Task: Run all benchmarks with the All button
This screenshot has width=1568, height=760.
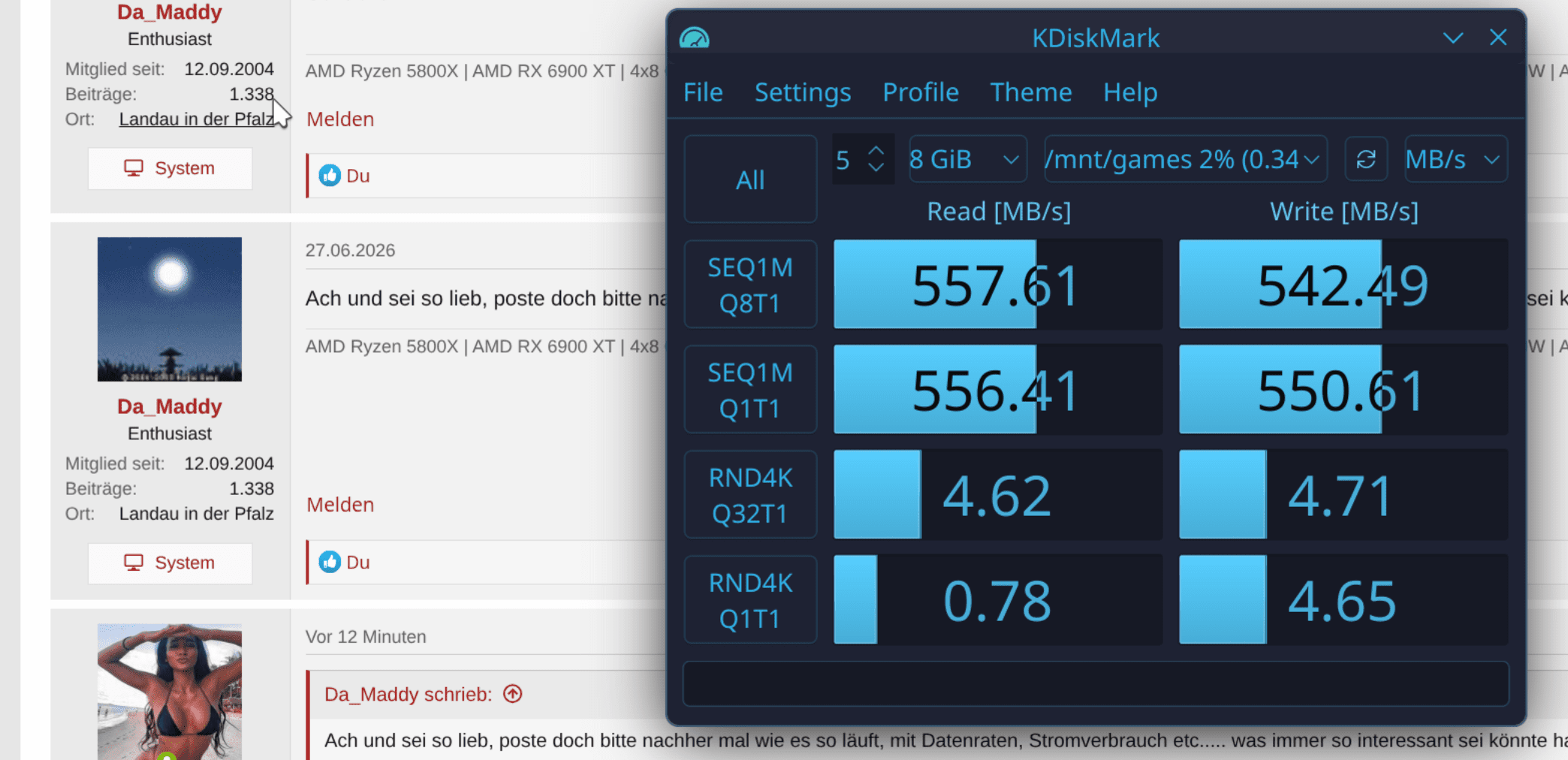Action: [750, 179]
